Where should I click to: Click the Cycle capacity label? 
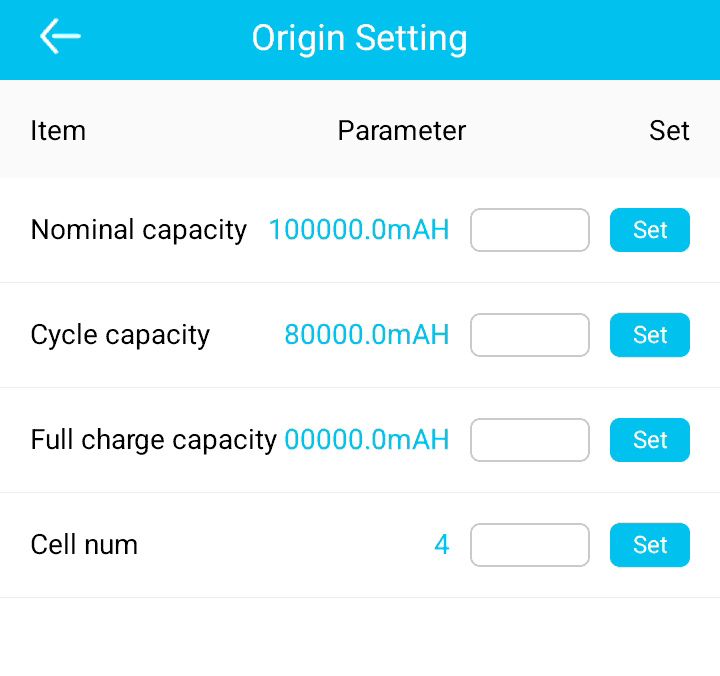coord(120,335)
